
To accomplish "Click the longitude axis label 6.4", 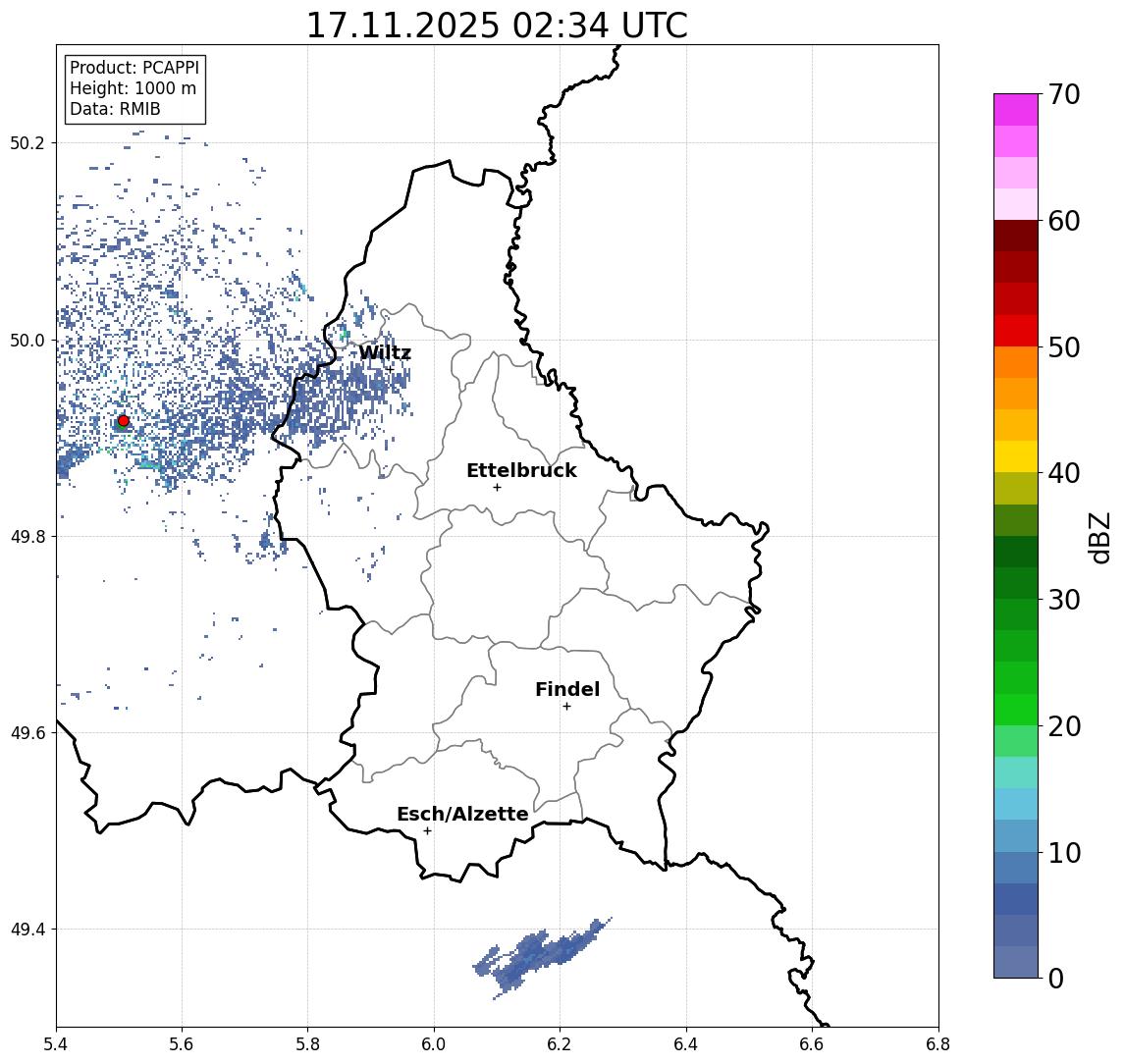I will (687, 1044).
